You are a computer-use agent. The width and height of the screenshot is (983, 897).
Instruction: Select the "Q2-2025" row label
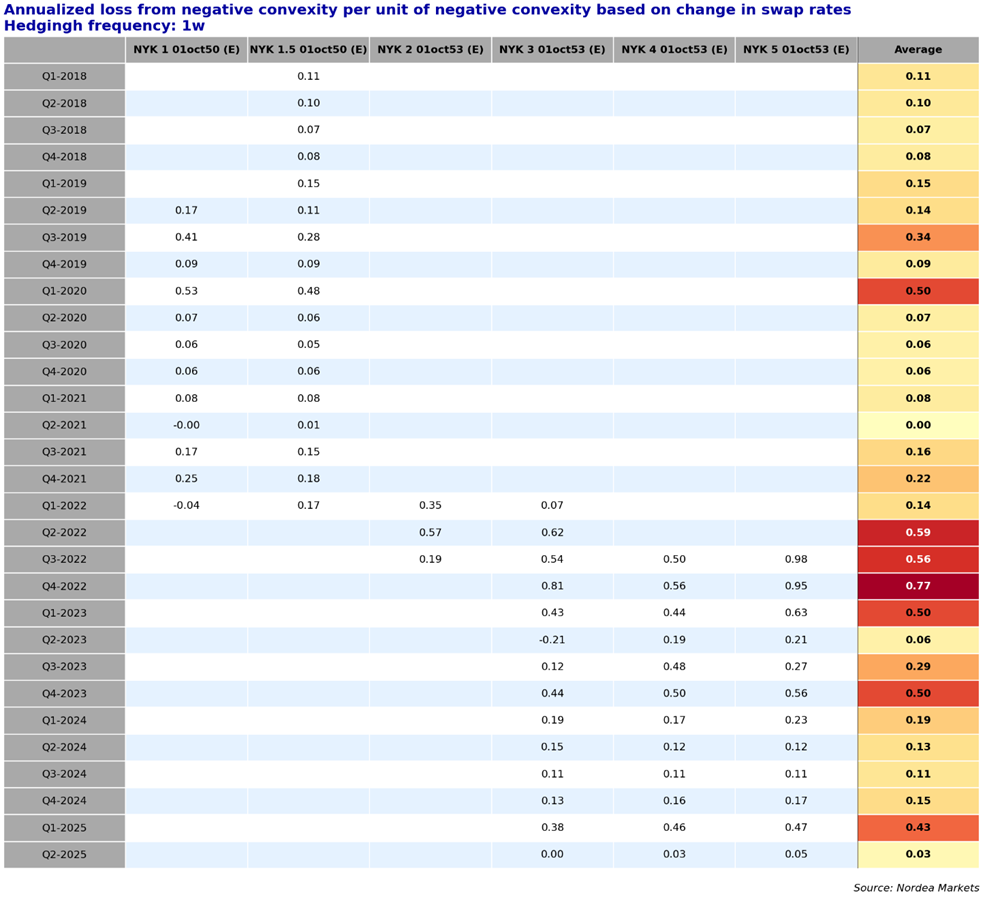point(65,854)
